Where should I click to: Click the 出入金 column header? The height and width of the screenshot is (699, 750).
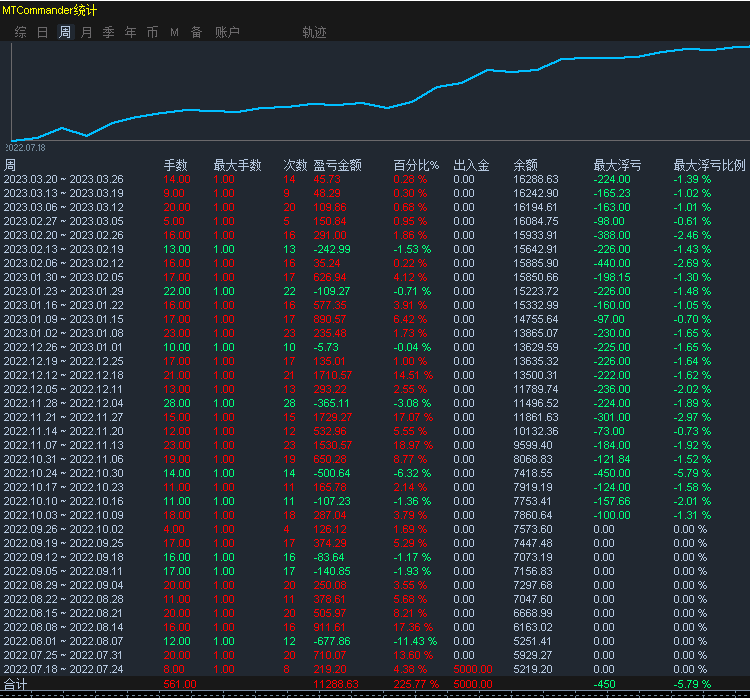pos(471,166)
